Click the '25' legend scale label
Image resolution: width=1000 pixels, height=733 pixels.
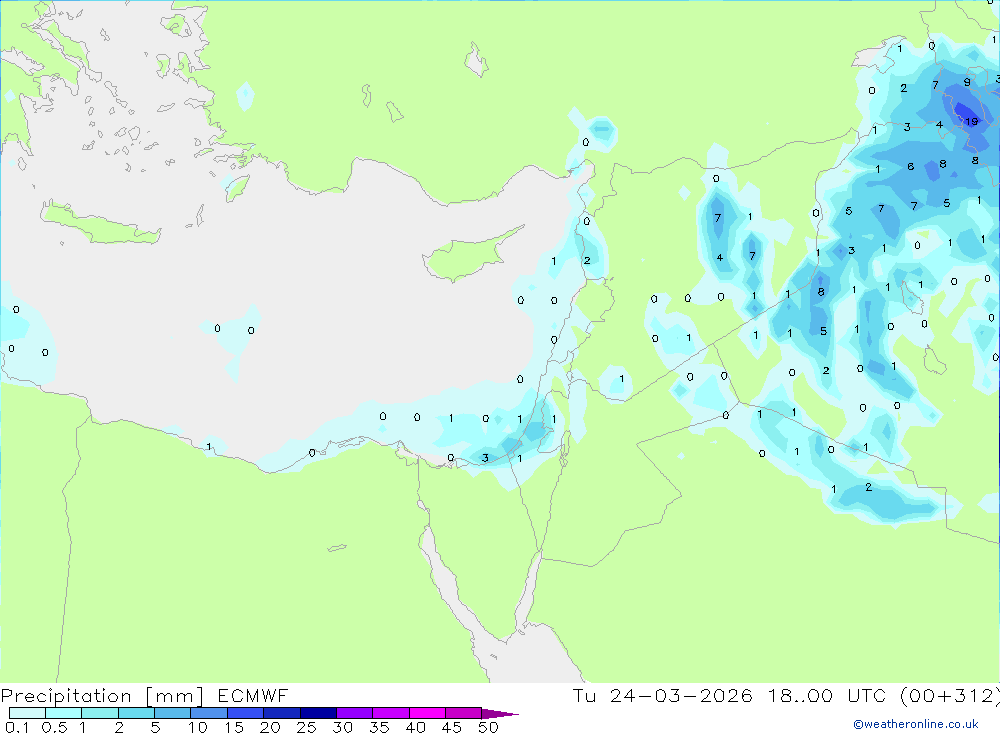tap(306, 727)
